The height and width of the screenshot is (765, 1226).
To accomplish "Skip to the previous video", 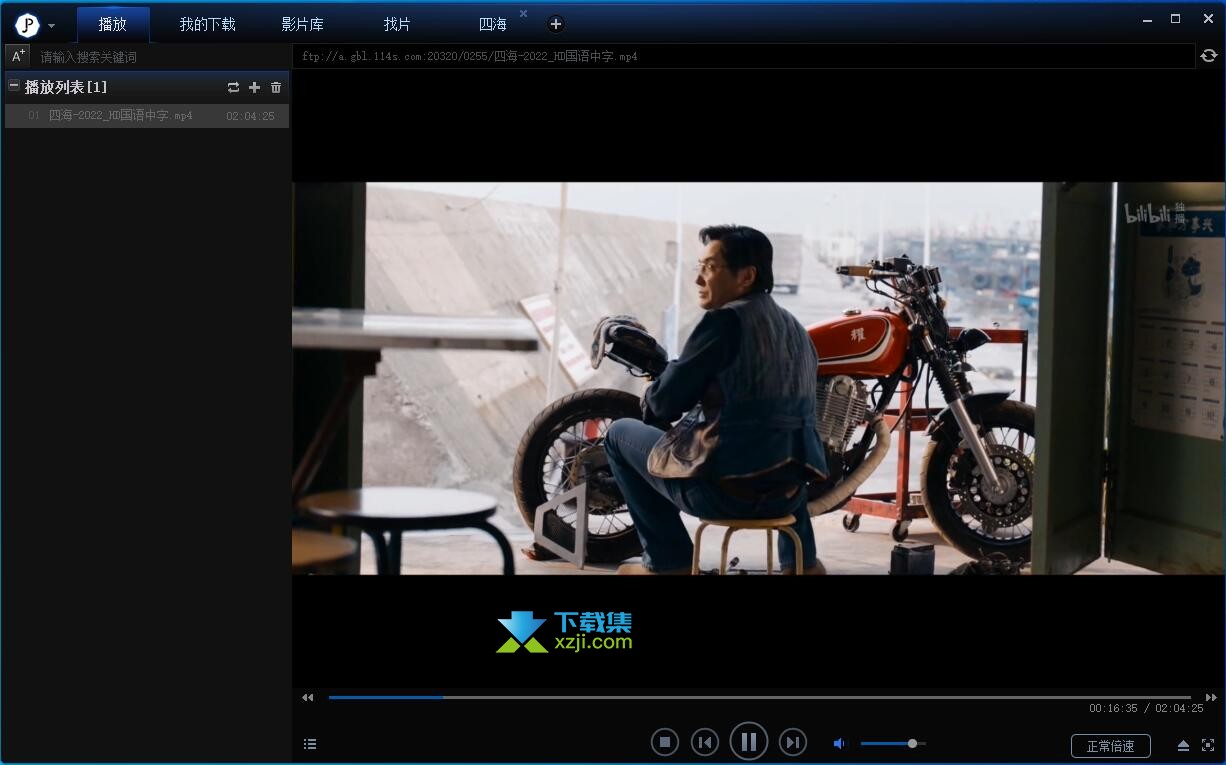I will 705,742.
